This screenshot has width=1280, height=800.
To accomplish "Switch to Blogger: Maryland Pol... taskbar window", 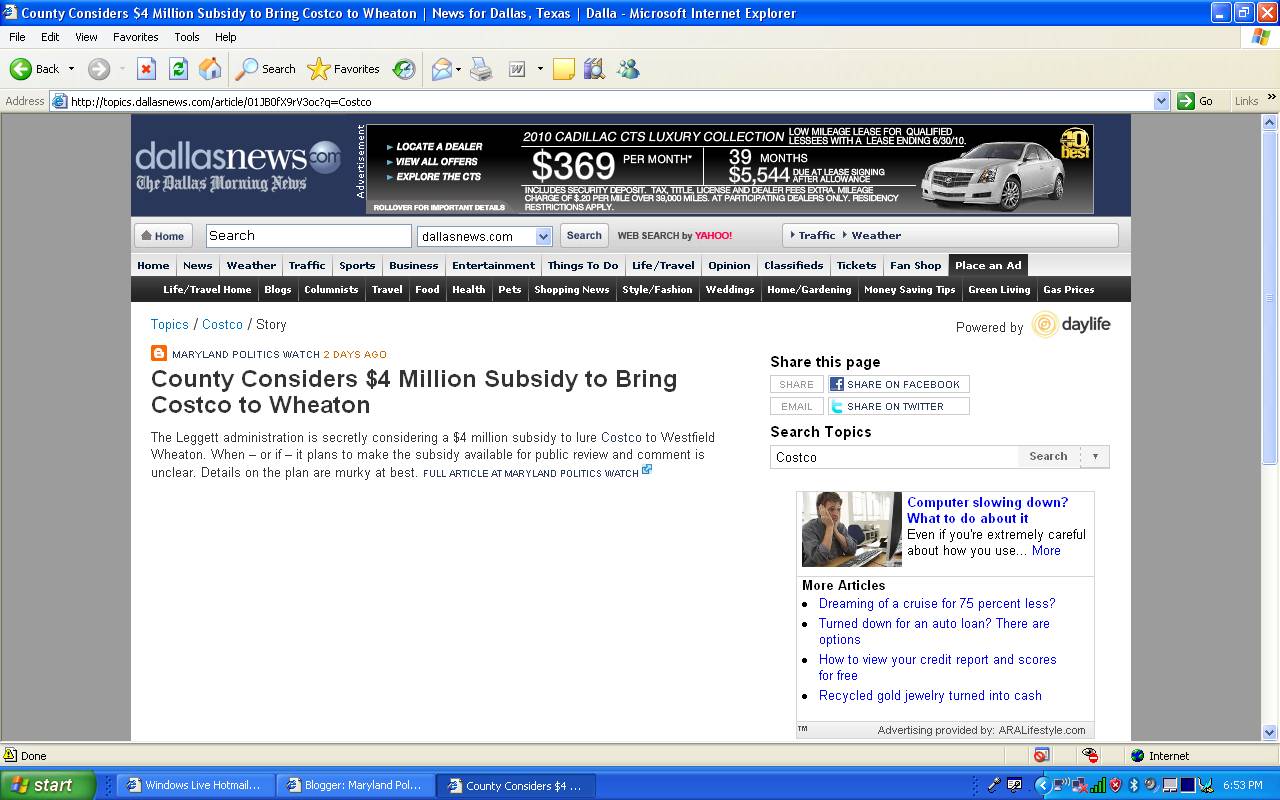I will click(356, 785).
